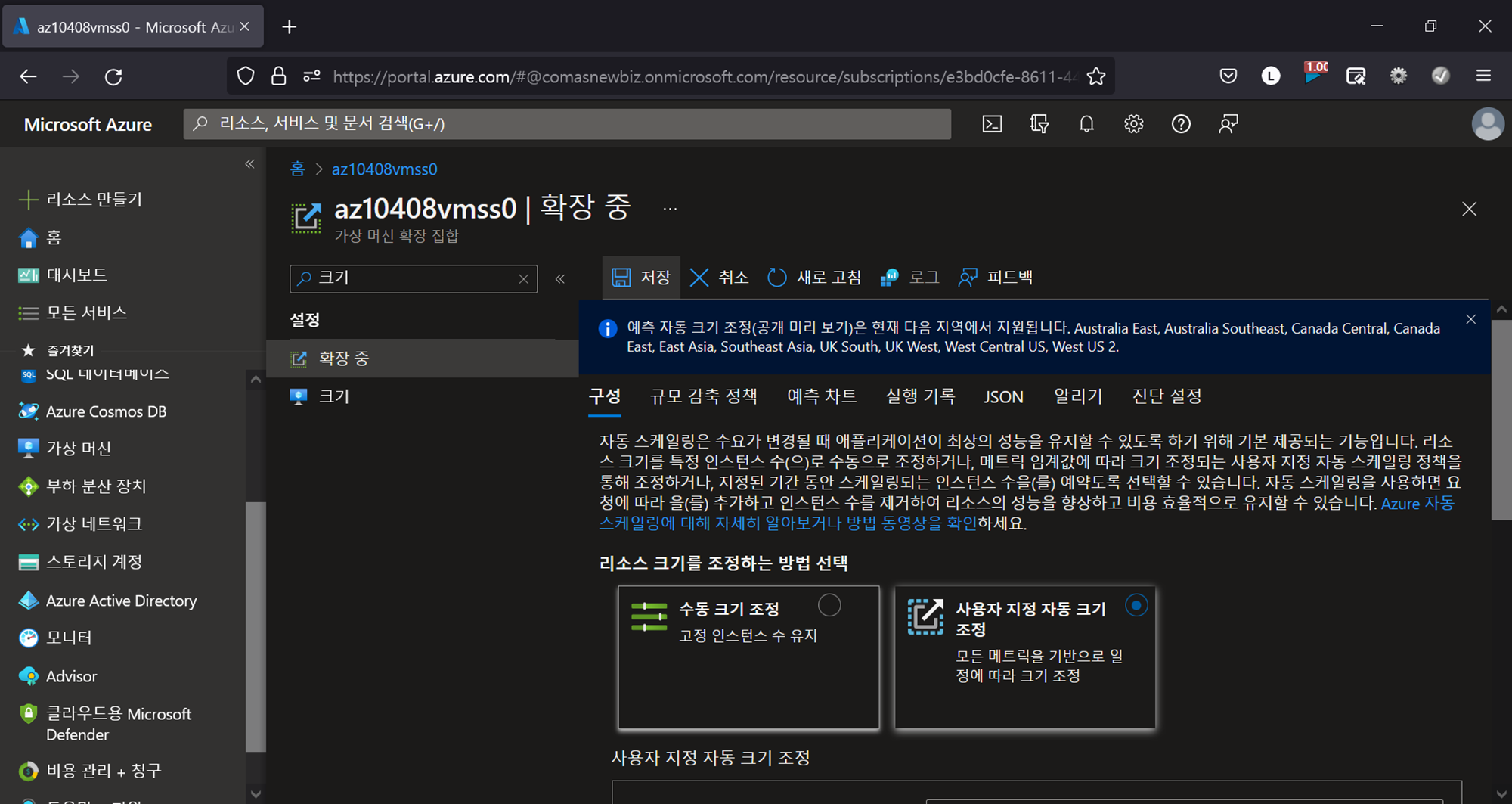The image size is (1512, 804).
Task: Click Create a resource (리소스 만들기)
Action: [80, 200]
